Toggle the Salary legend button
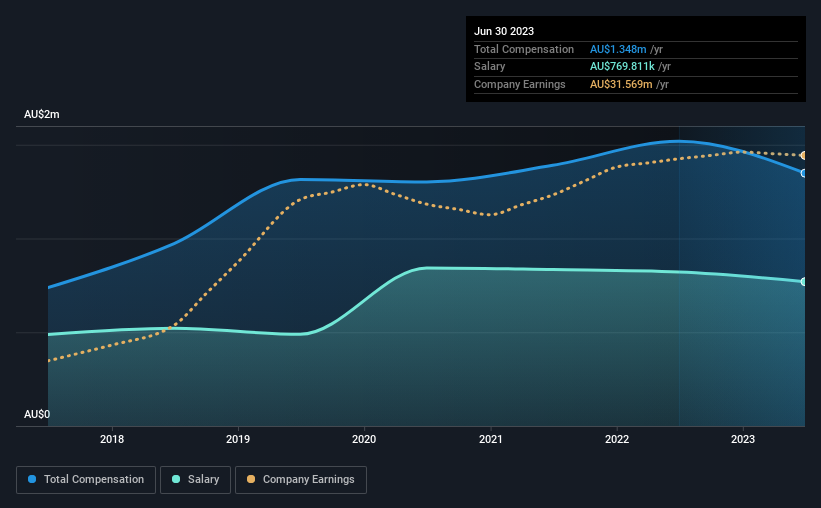821x508 pixels. pyautogui.click(x=195, y=480)
